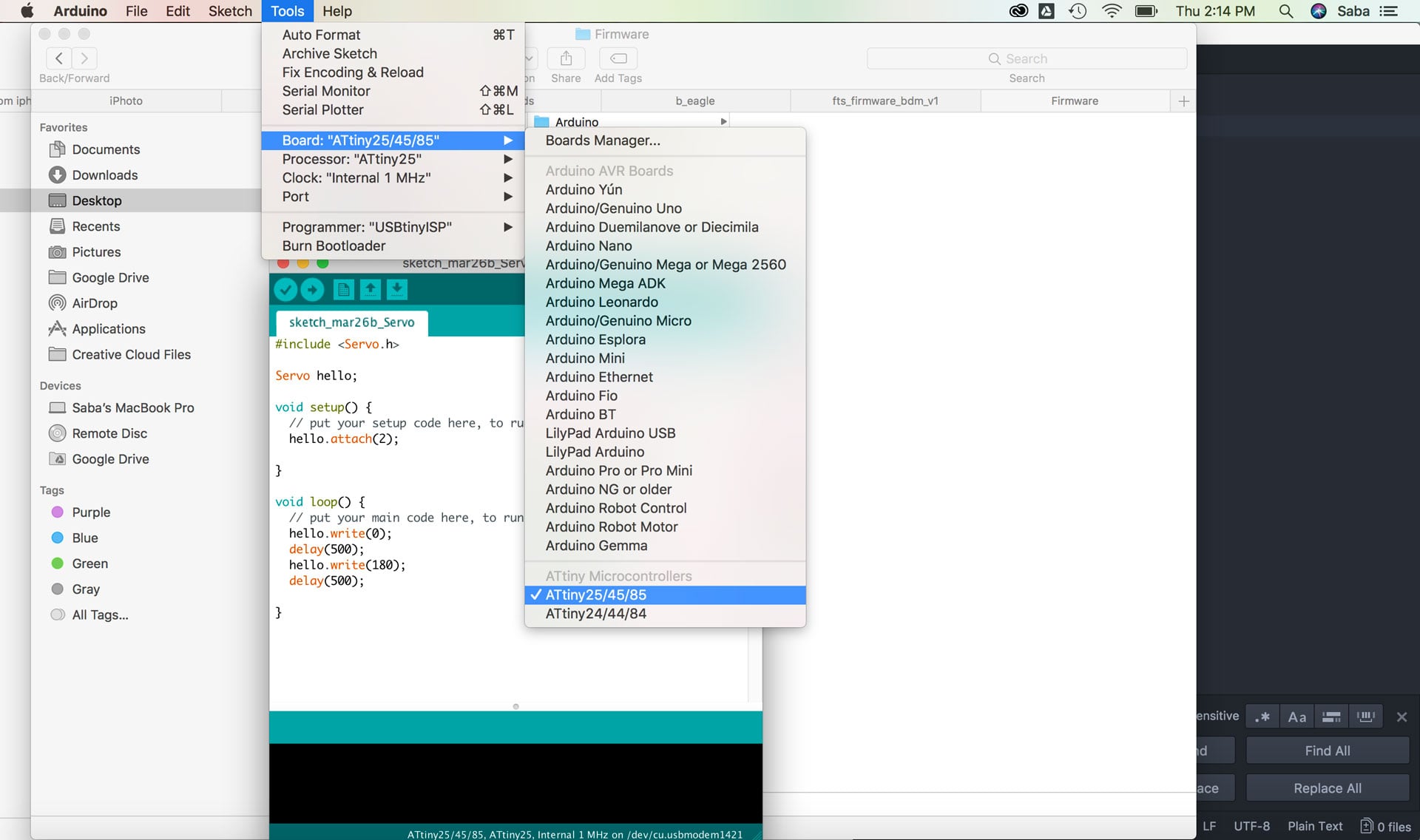Open Notification Center list icon

click(x=1388, y=11)
